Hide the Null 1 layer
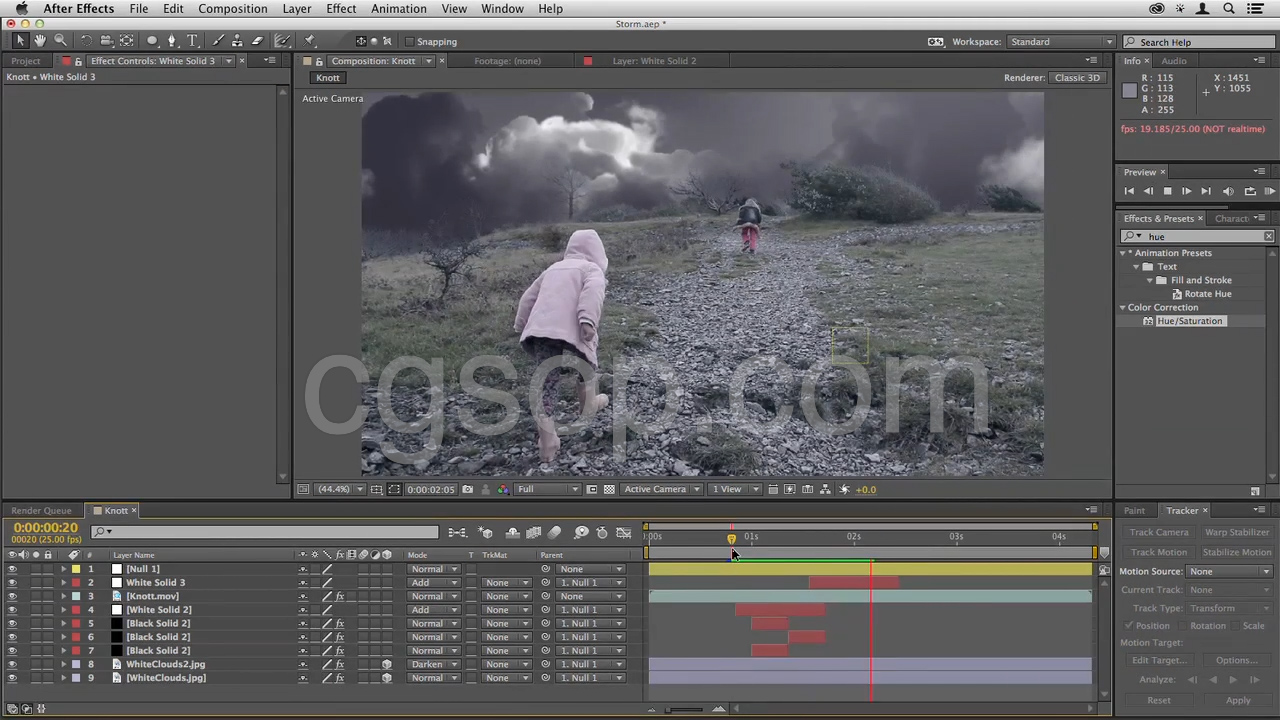1280x720 pixels. pos(12,569)
